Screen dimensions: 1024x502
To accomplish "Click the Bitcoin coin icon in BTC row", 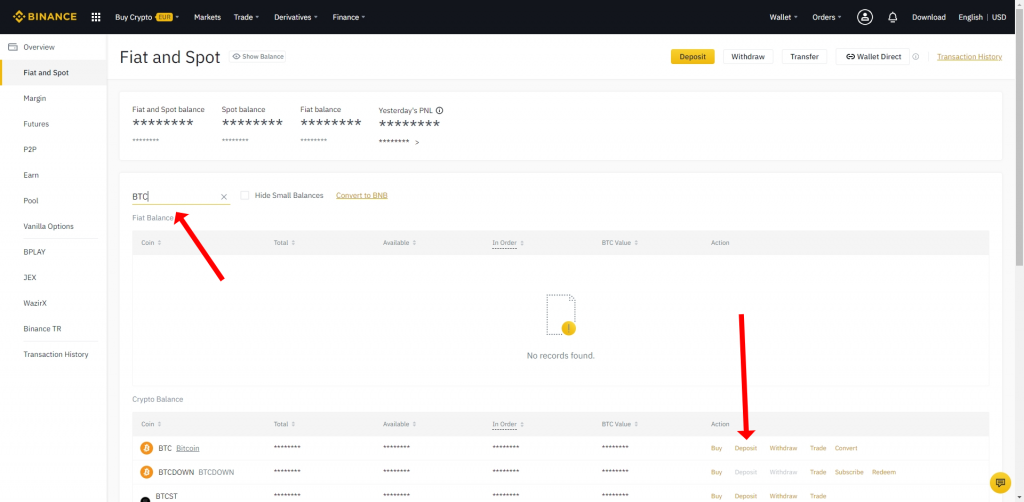I will click(146, 448).
